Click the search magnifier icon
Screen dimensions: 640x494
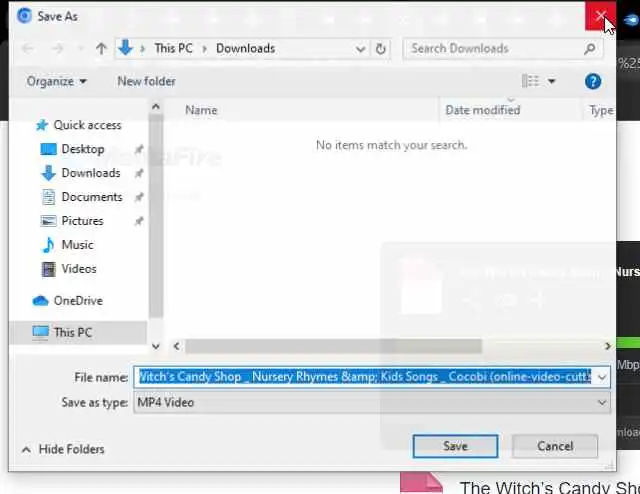click(x=589, y=49)
